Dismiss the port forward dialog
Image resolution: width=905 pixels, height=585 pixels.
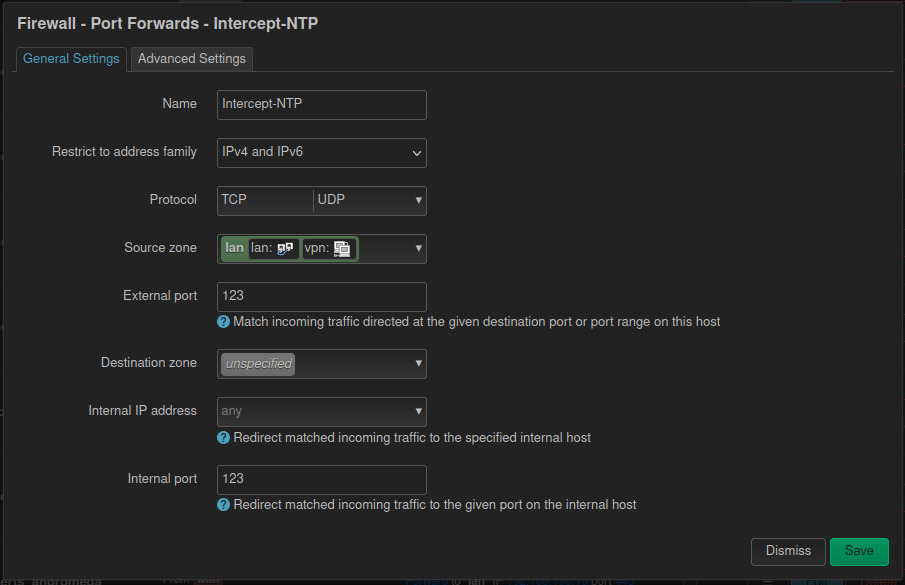[x=788, y=551]
